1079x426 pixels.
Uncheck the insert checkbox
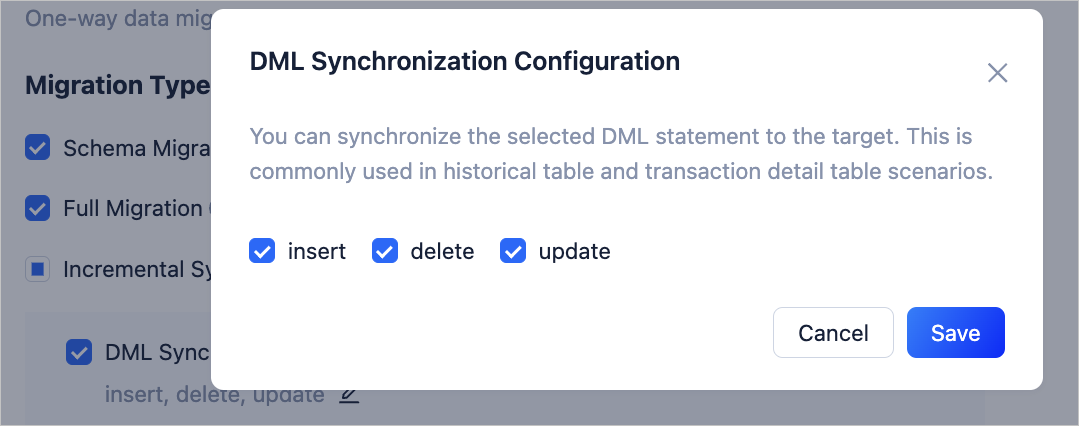tap(262, 252)
